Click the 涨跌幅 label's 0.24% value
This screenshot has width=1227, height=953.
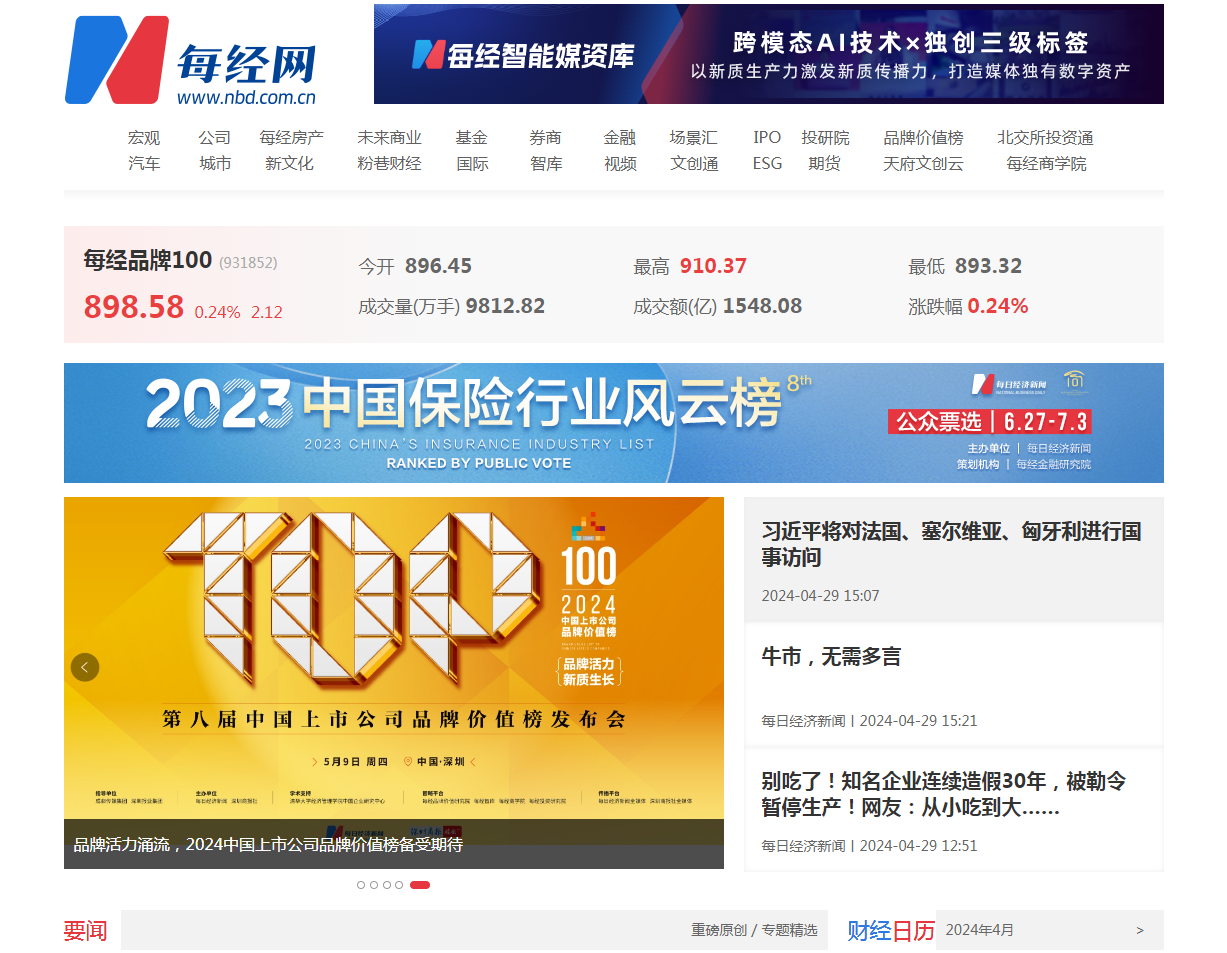[997, 306]
